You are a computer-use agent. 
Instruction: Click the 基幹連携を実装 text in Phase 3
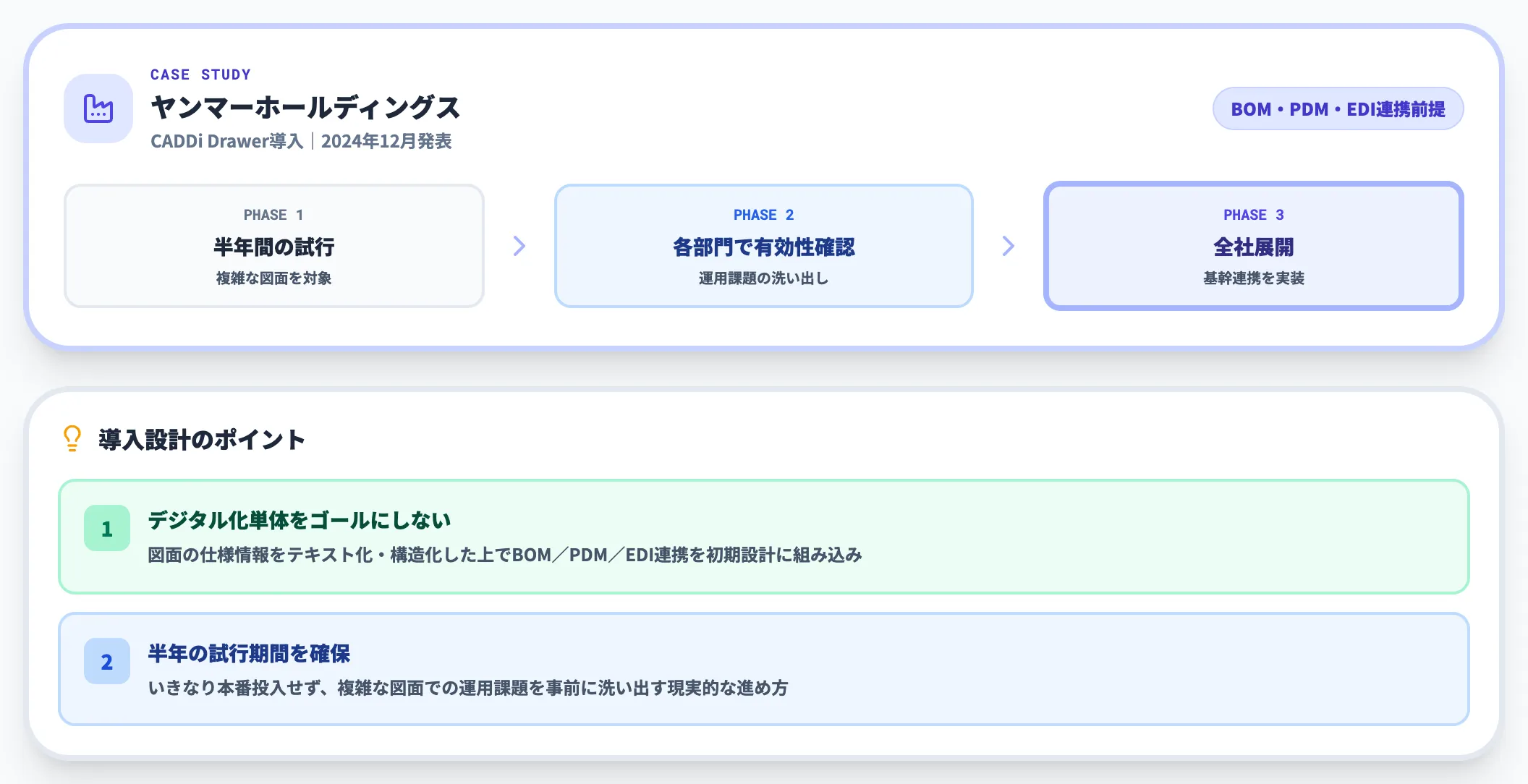[1253, 278]
